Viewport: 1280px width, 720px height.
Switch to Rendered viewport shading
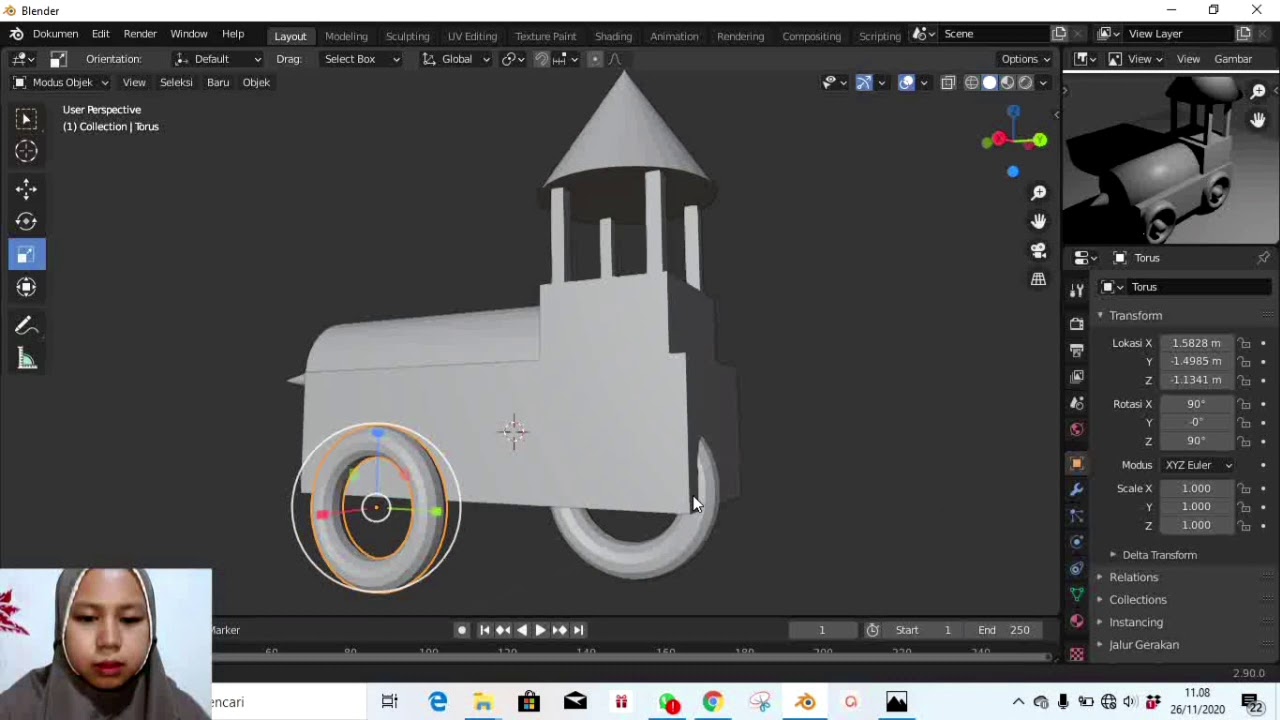point(1025,83)
